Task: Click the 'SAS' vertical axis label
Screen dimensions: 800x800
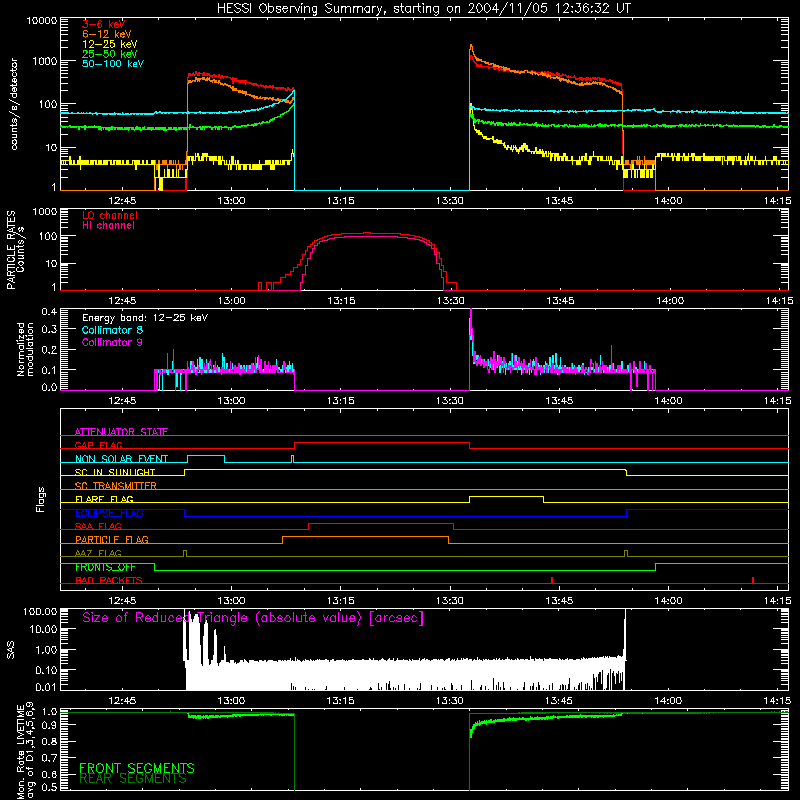Action: (x=11, y=649)
